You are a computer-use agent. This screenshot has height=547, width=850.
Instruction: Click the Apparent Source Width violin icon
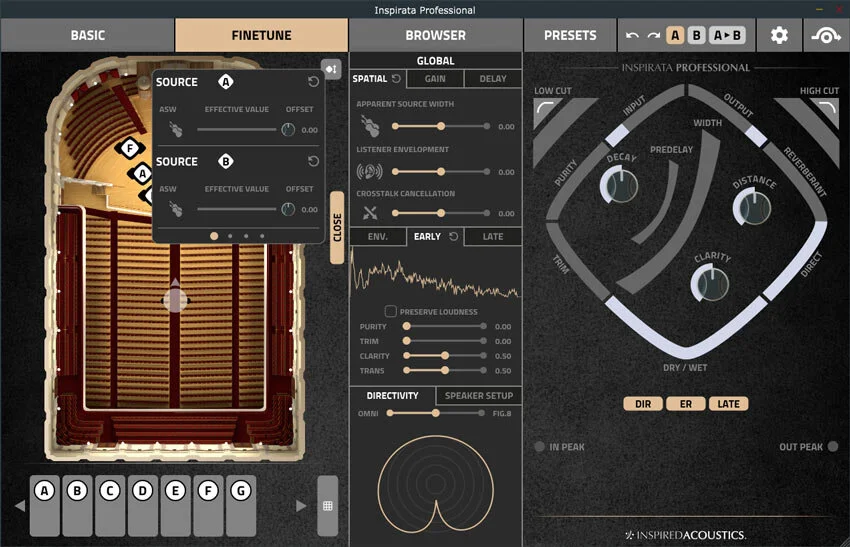coord(370,126)
